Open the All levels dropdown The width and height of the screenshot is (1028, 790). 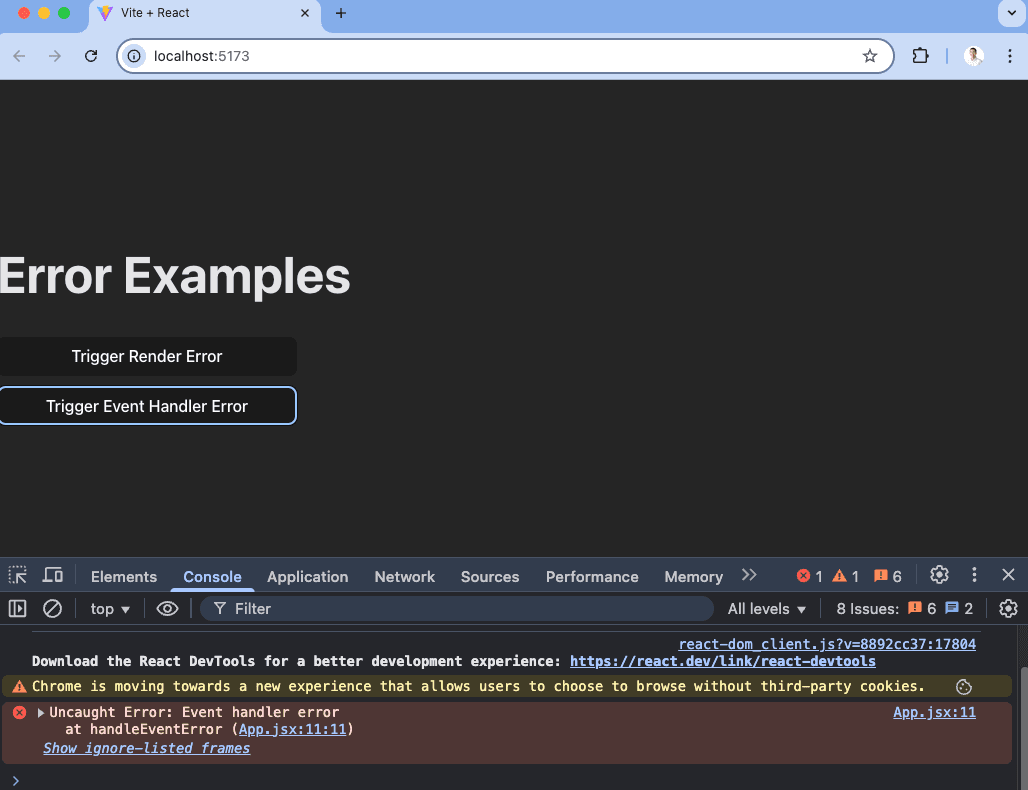coord(766,608)
